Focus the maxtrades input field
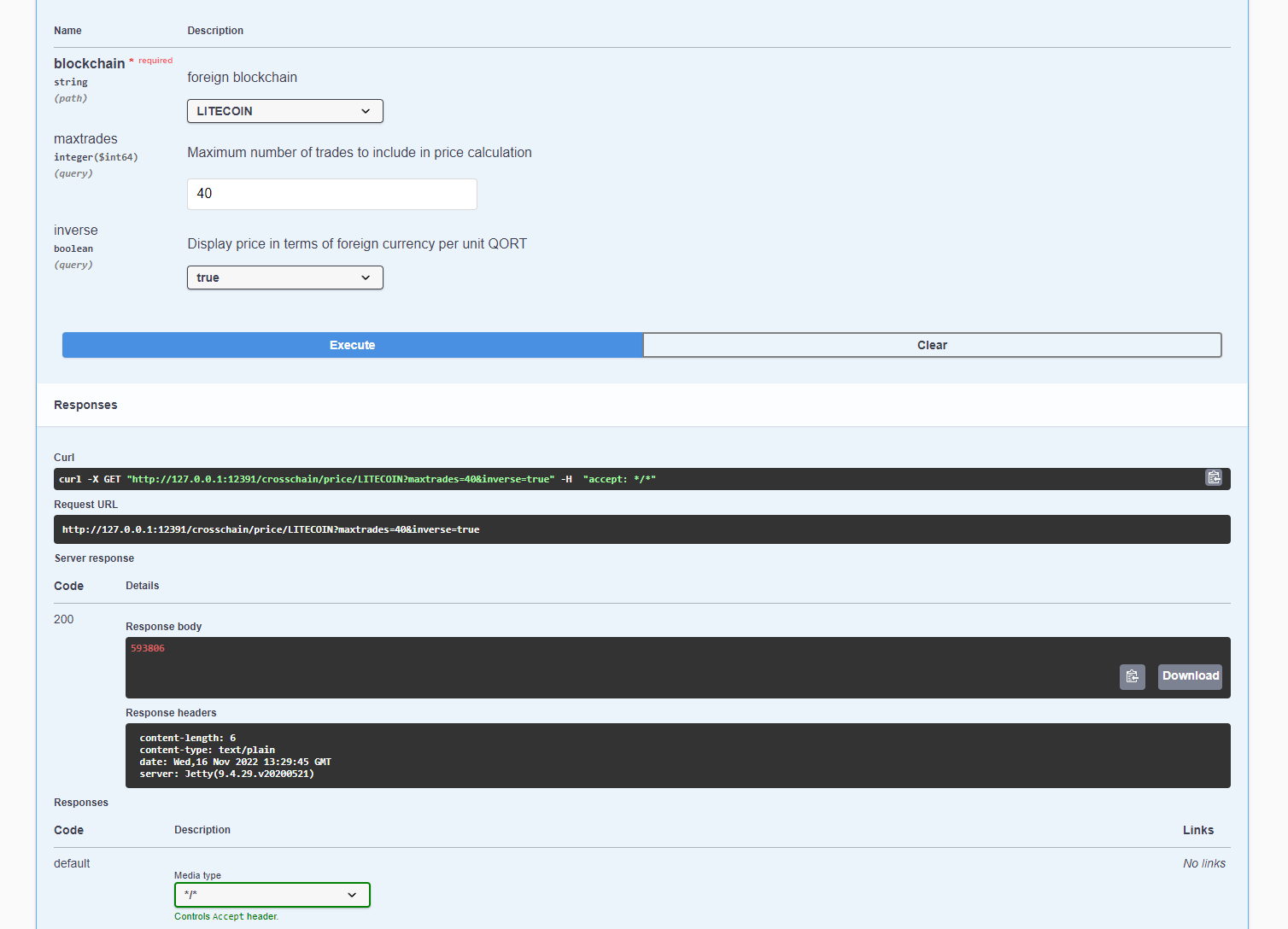The height and width of the screenshot is (929, 1288). coord(331,194)
